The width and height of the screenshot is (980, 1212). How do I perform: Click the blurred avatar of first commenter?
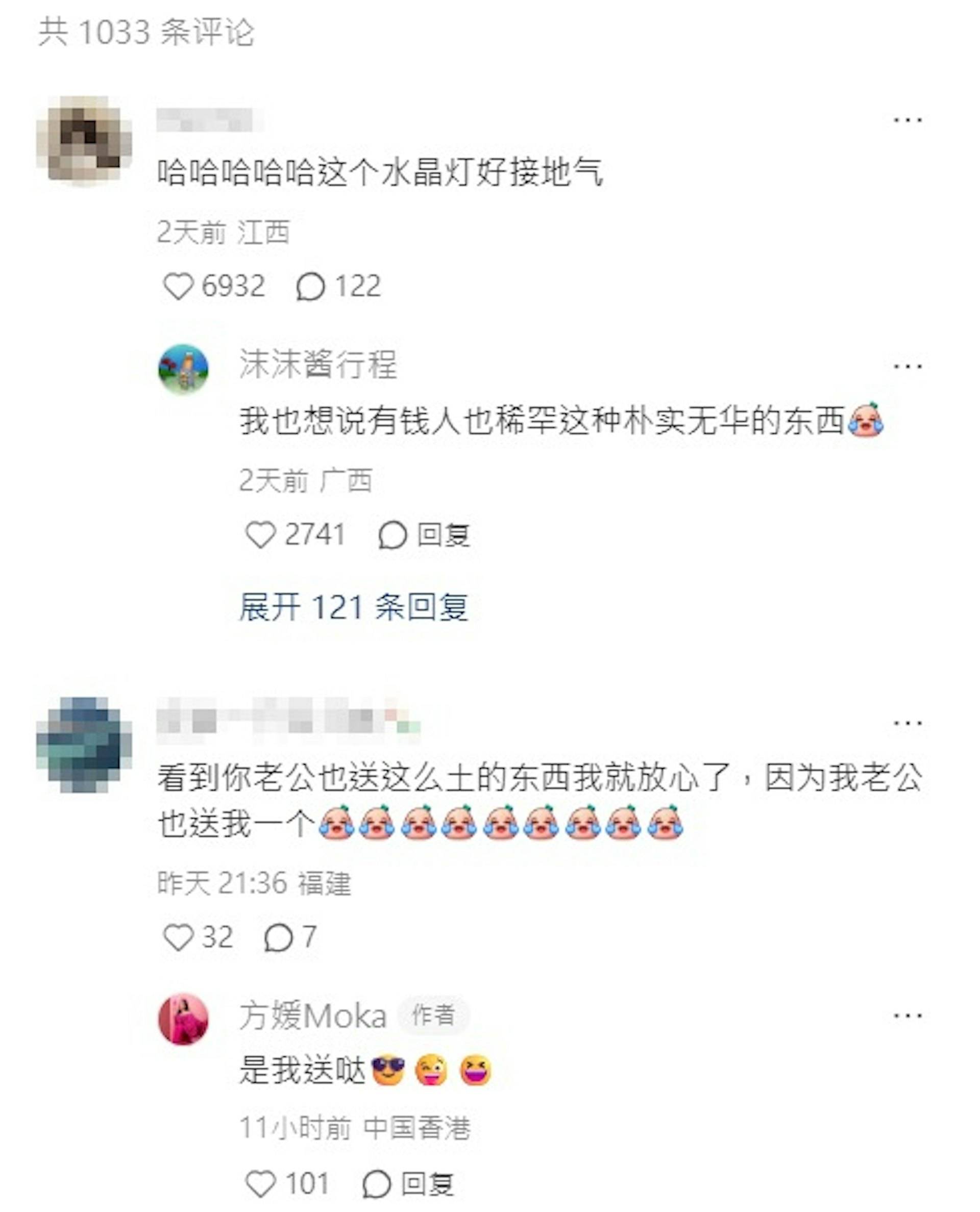tap(85, 140)
